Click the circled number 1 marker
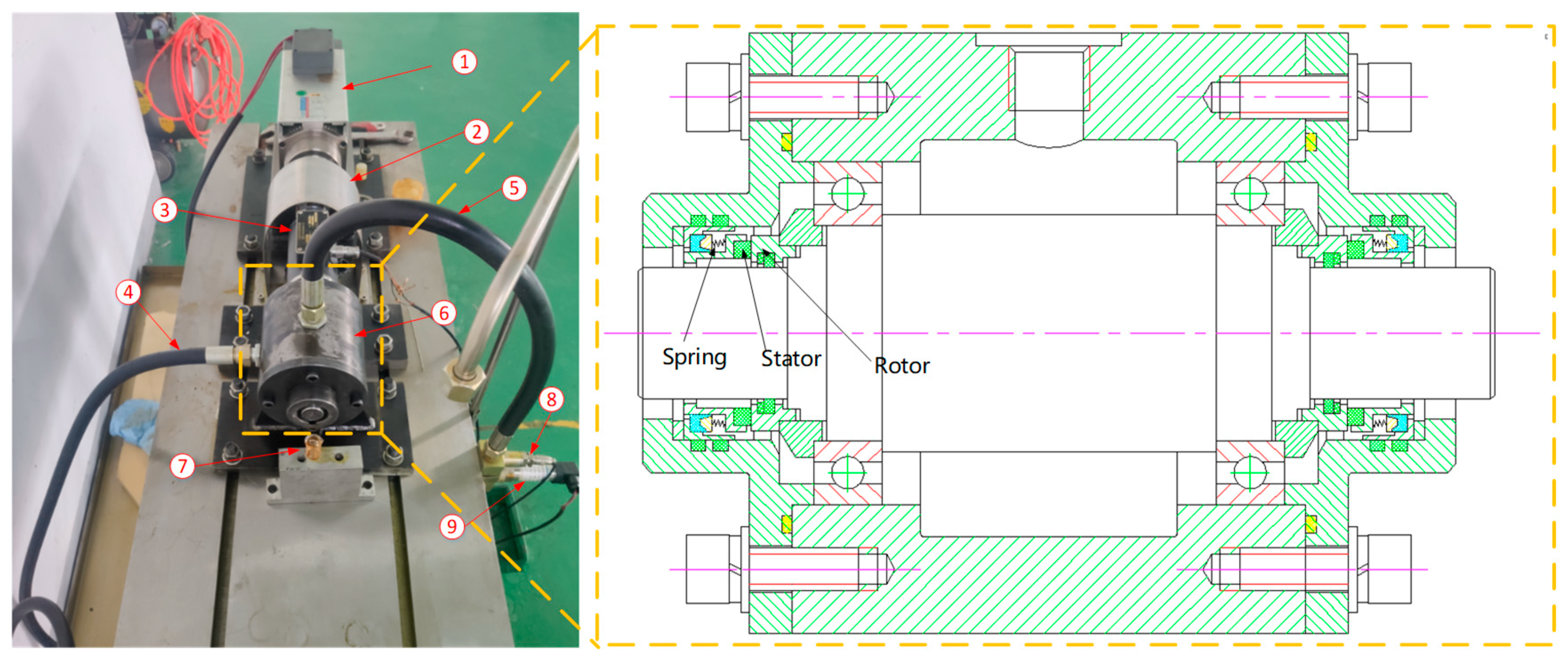The width and height of the screenshot is (1568, 664). tap(465, 61)
